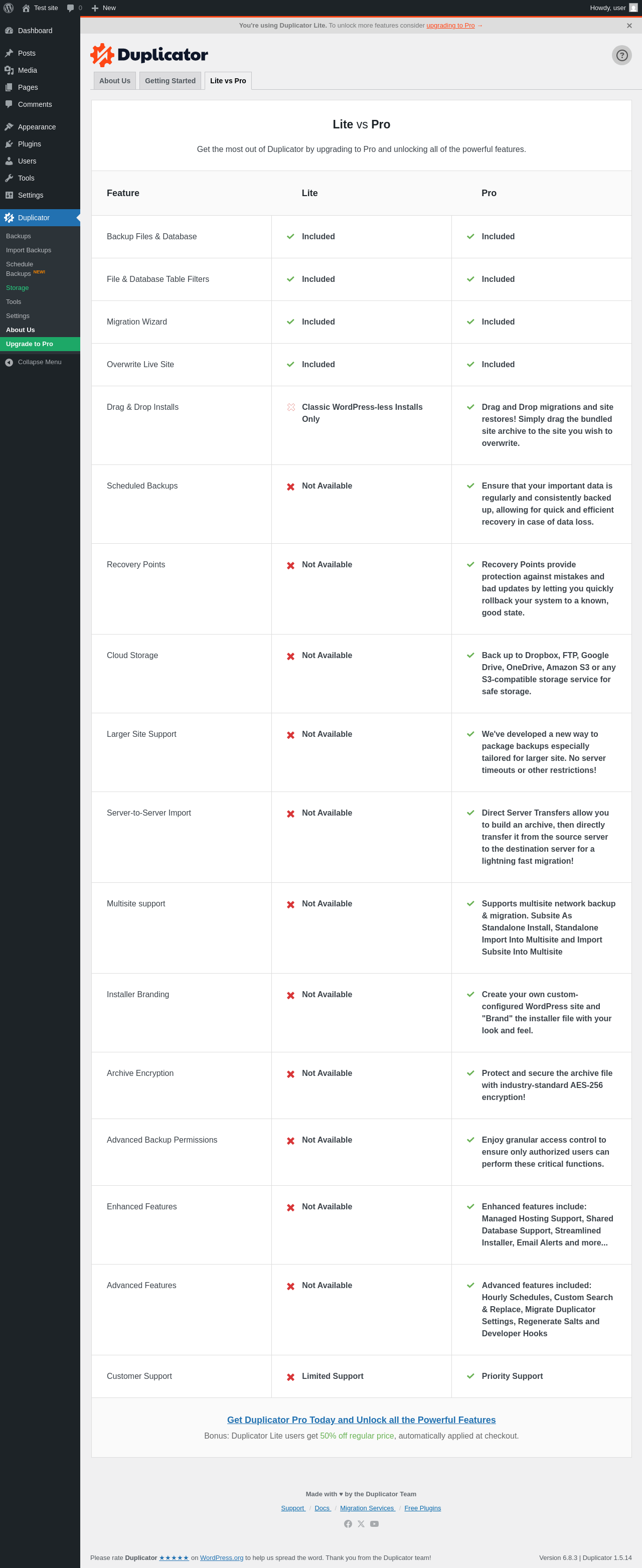This screenshot has width=642, height=1568.
Task: Click the five-star rating link
Action: click(174, 1557)
